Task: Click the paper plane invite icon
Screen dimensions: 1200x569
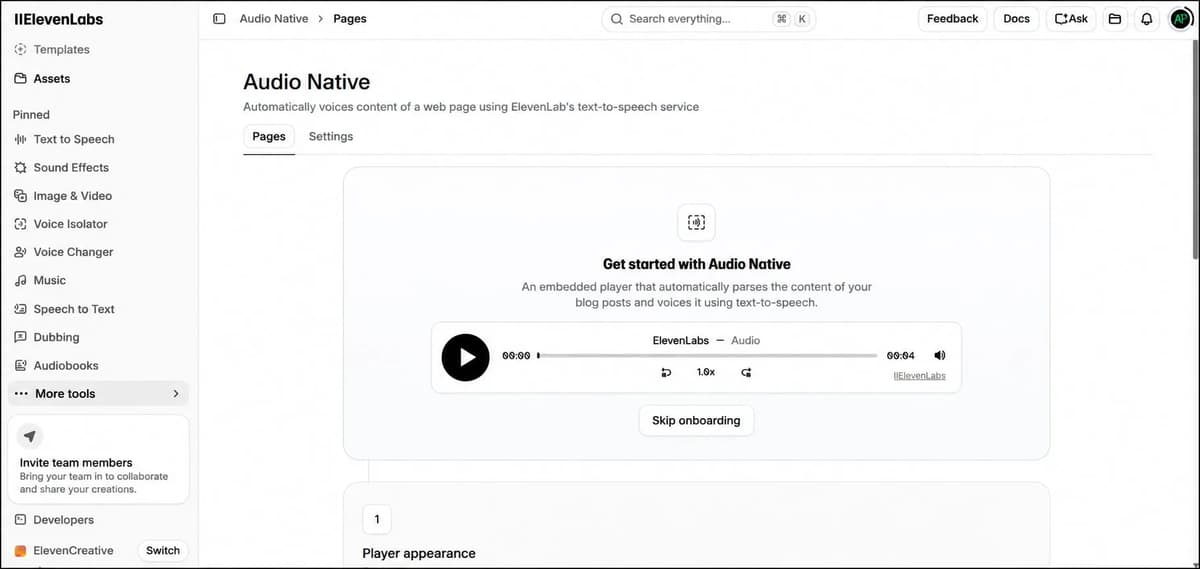Action: pyautogui.click(x=30, y=436)
